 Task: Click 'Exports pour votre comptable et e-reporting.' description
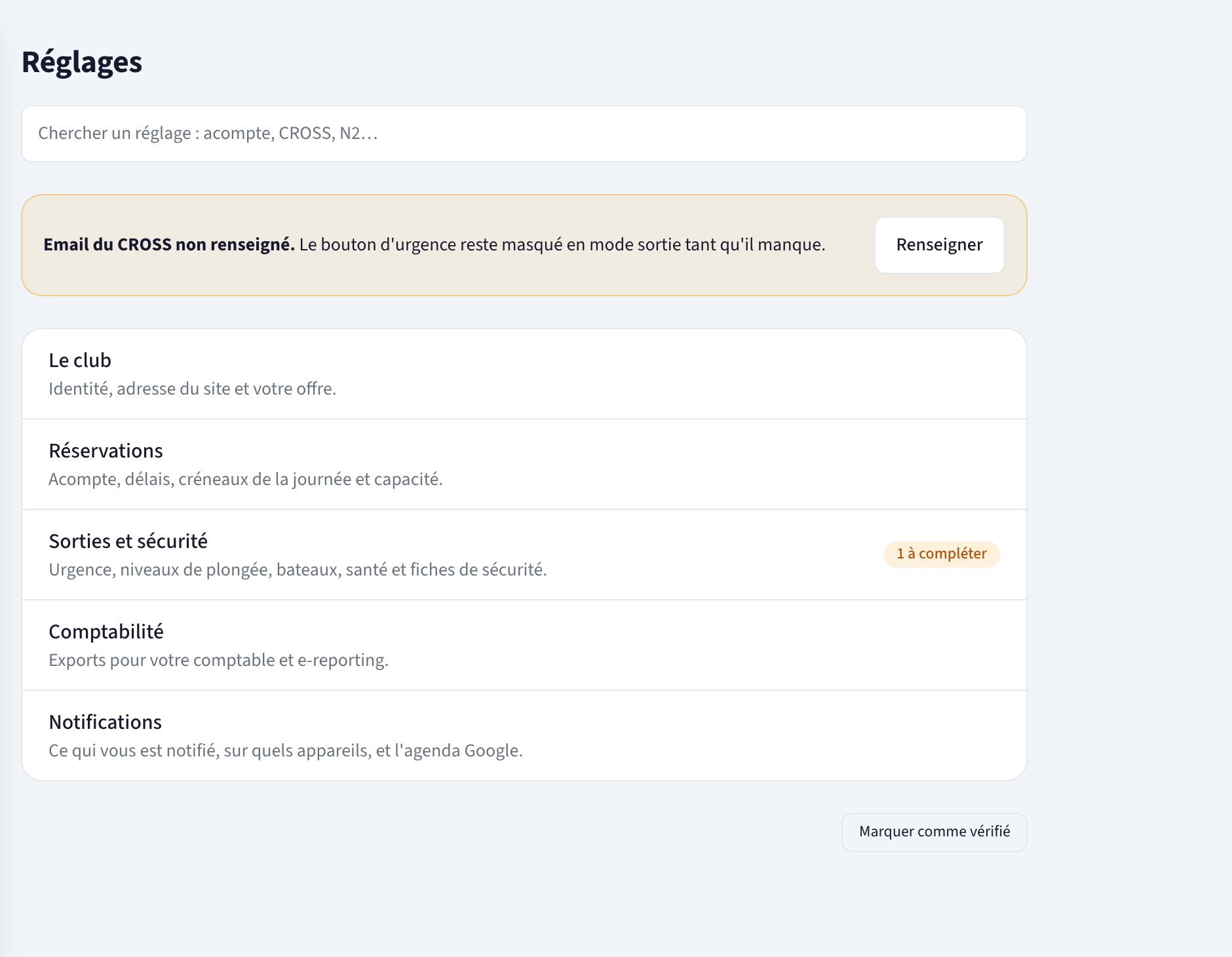coord(219,660)
